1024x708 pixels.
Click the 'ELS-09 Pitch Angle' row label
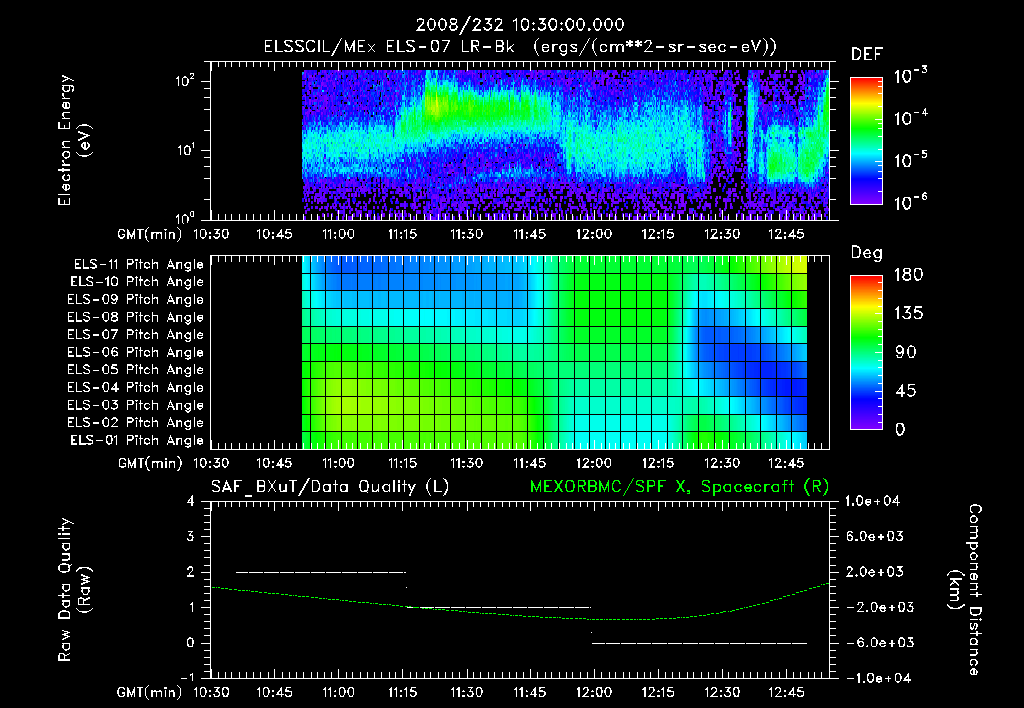pyautogui.click(x=136, y=300)
